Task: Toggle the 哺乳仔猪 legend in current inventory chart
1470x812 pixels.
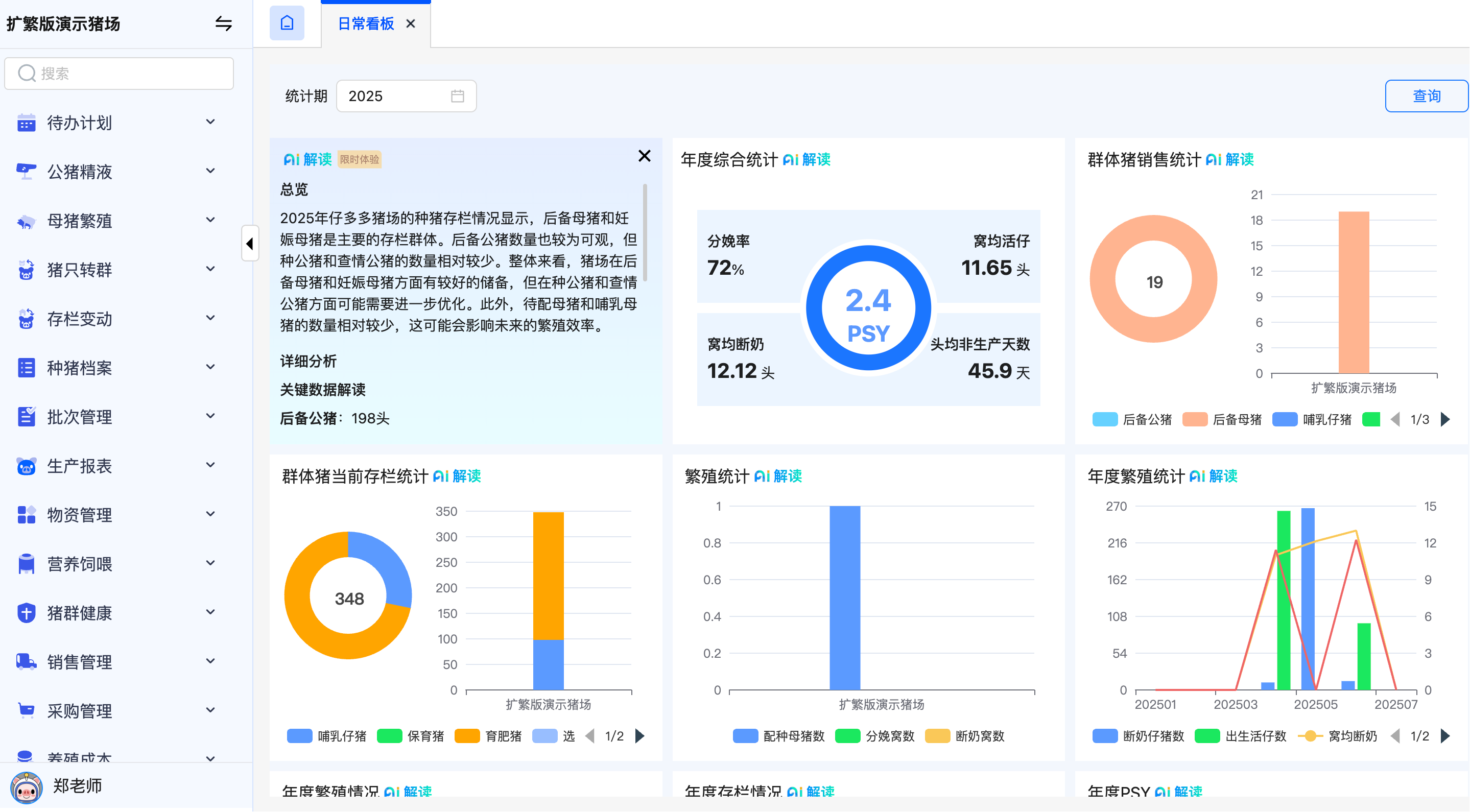Action: (327, 736)
